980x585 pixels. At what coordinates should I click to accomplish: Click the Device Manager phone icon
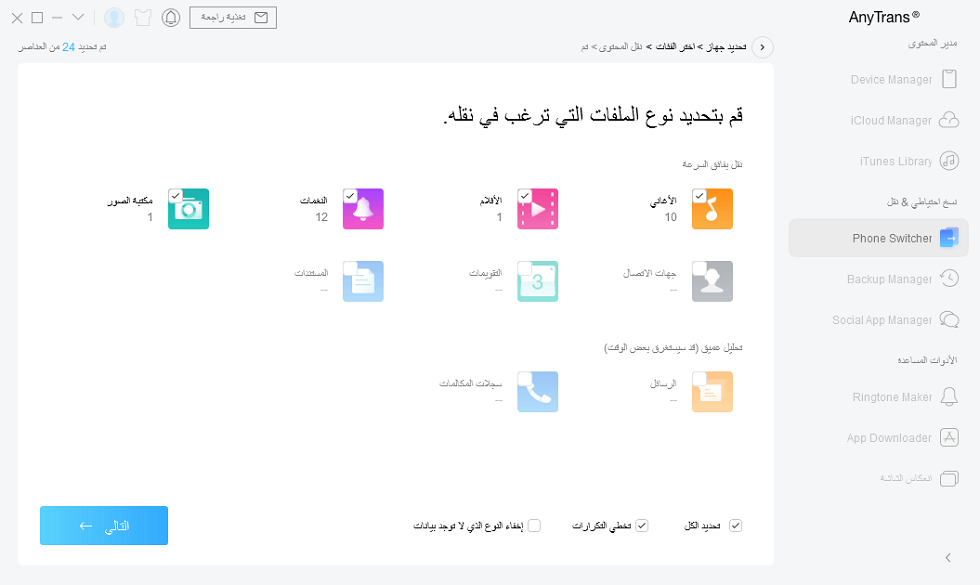pyautogui.click(x=949, y=79)
